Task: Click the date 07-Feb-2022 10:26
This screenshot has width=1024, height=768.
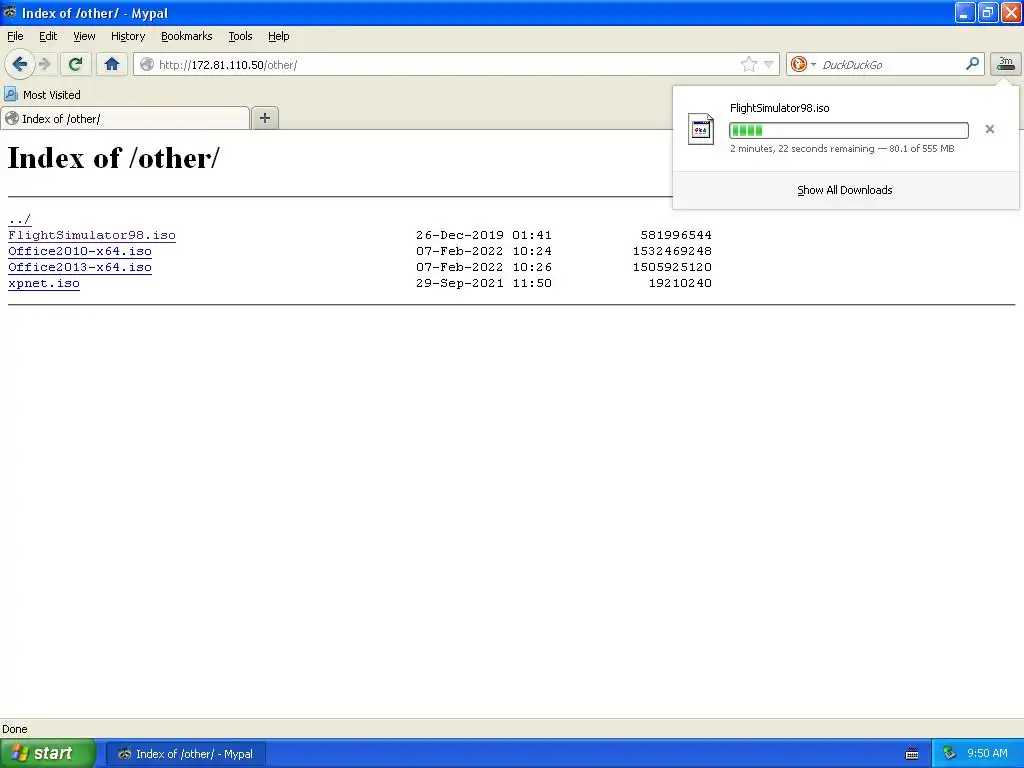Action: click(x=484, y=267)
